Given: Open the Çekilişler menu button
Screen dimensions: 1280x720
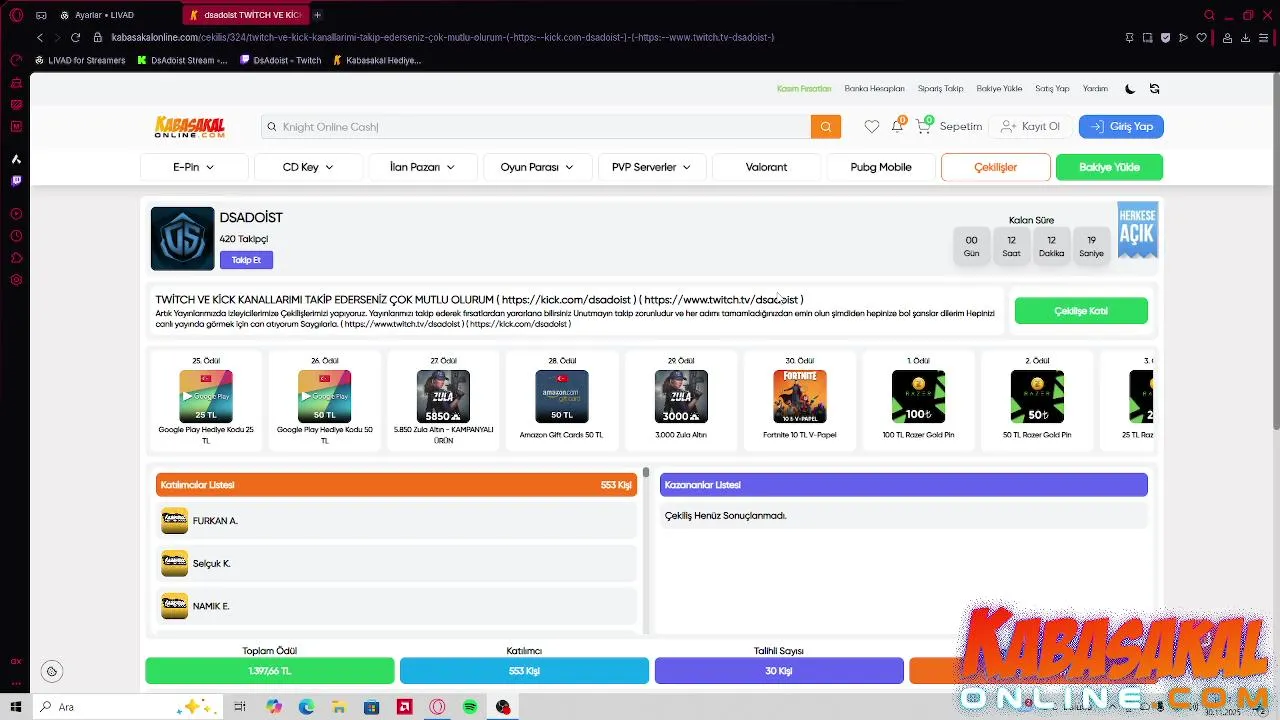Looking at the screenshot, I should (x=996, y=167).
